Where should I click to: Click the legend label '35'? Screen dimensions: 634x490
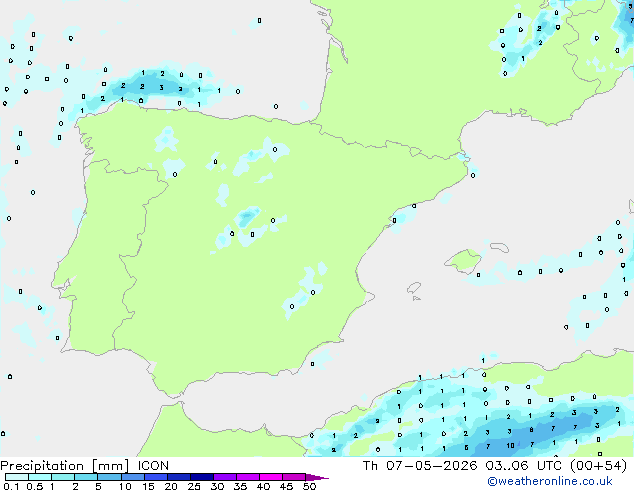click(240, 486)
